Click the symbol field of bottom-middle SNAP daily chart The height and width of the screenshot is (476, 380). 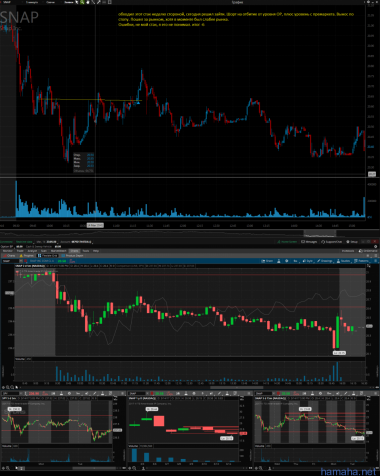[137, 393]
